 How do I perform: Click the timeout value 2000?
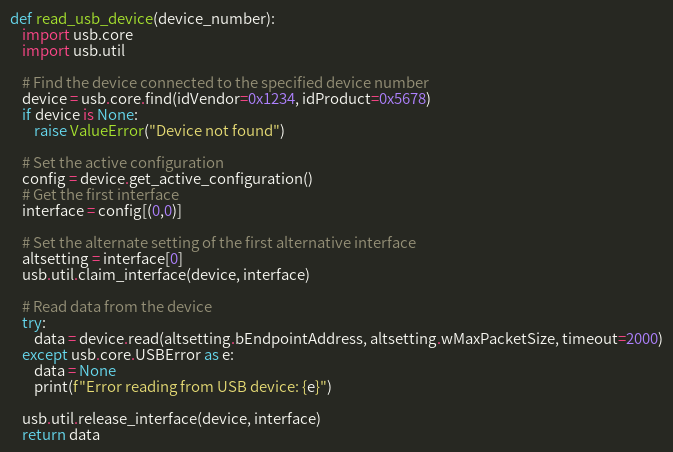click(x=642, y=339)
